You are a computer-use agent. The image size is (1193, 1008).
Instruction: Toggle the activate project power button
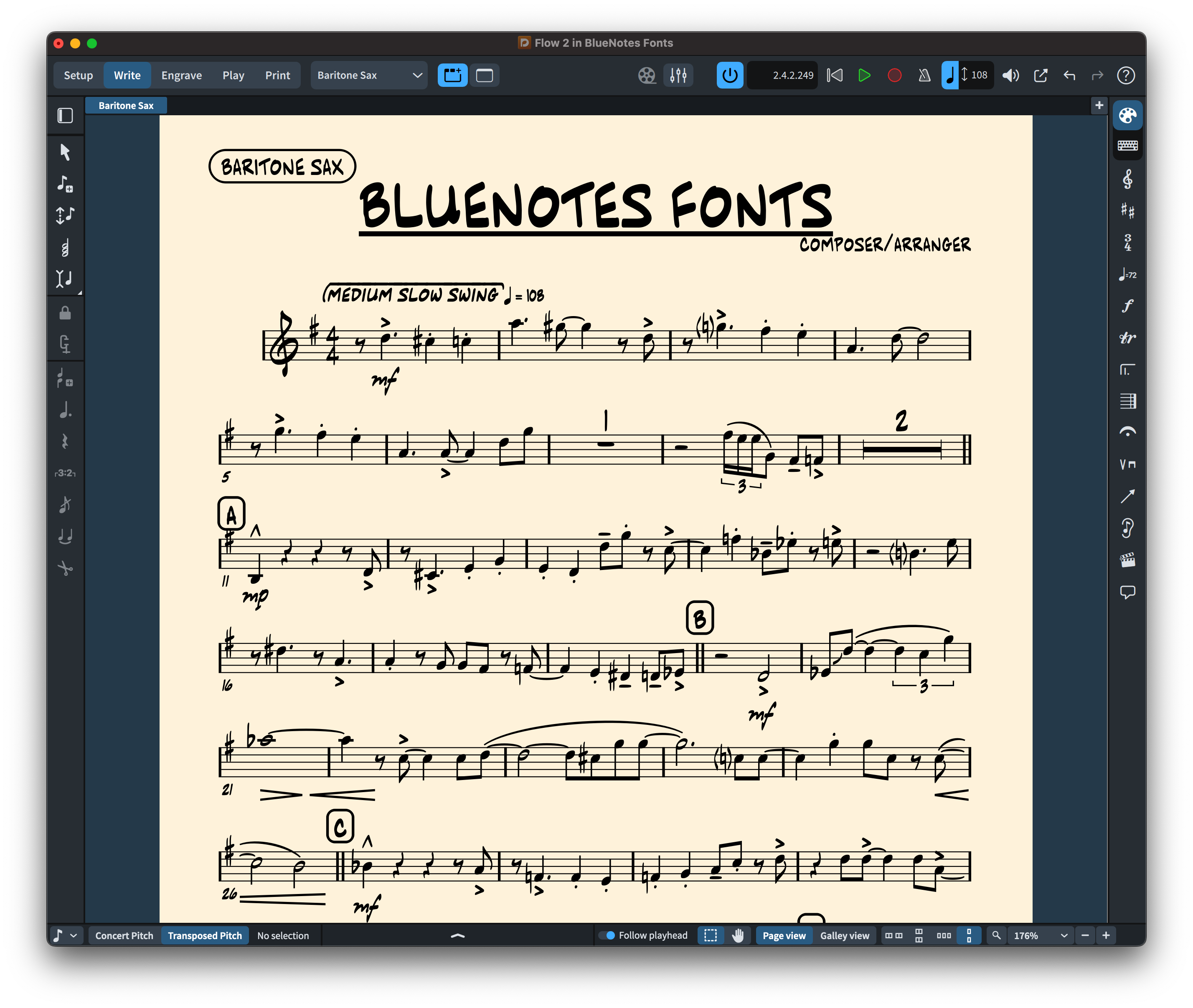729,76
